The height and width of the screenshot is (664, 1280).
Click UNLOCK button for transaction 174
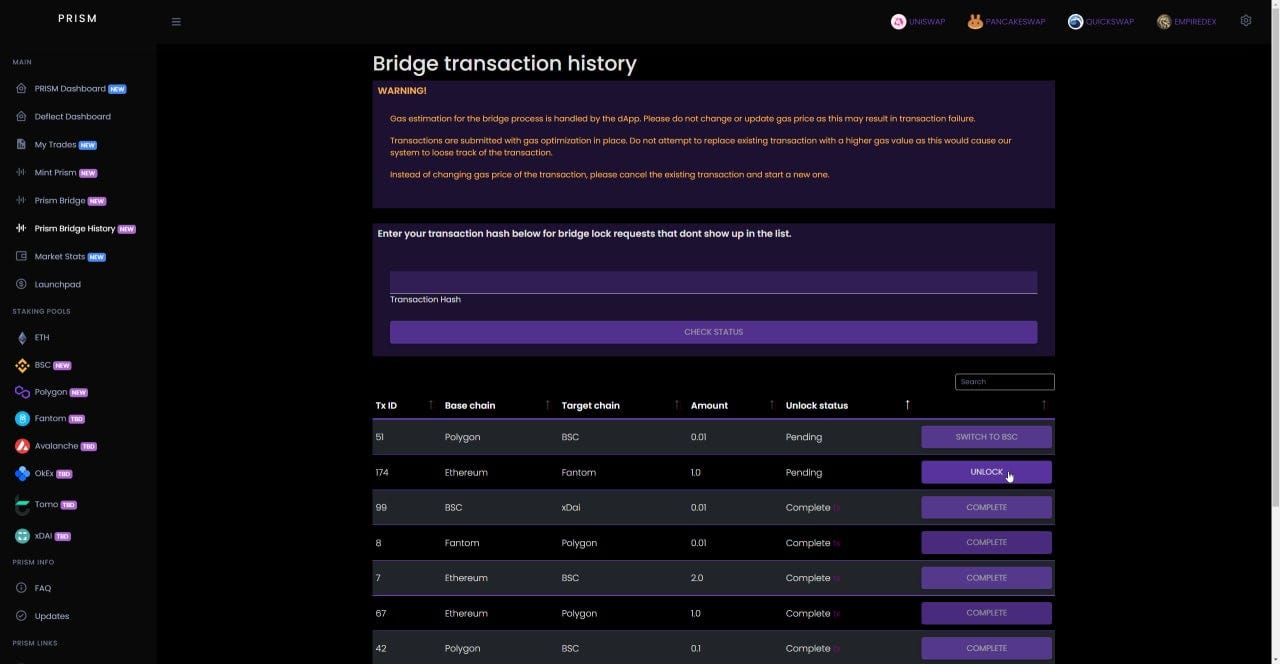tap(986, 472)
